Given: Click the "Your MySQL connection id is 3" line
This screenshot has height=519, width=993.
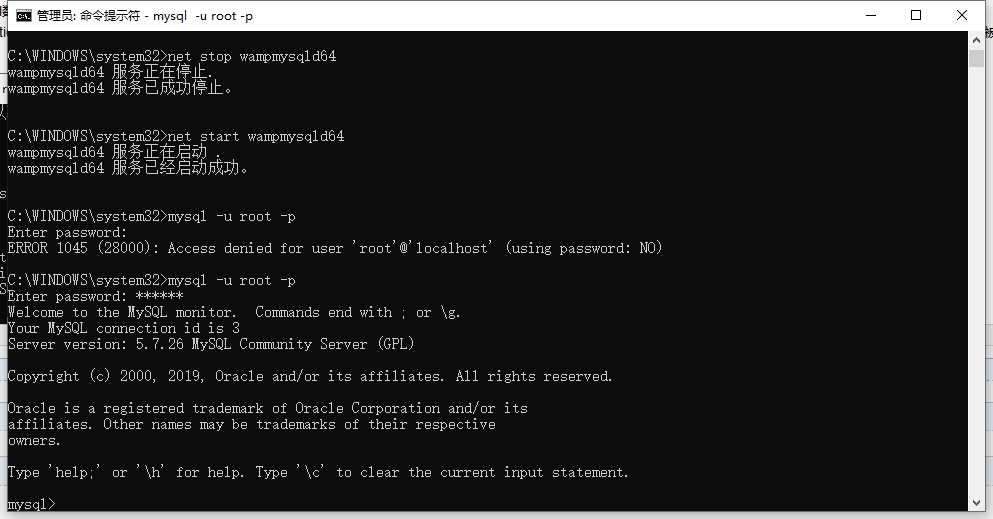Looking at the screenshot, I should click(x=123, y=328).
